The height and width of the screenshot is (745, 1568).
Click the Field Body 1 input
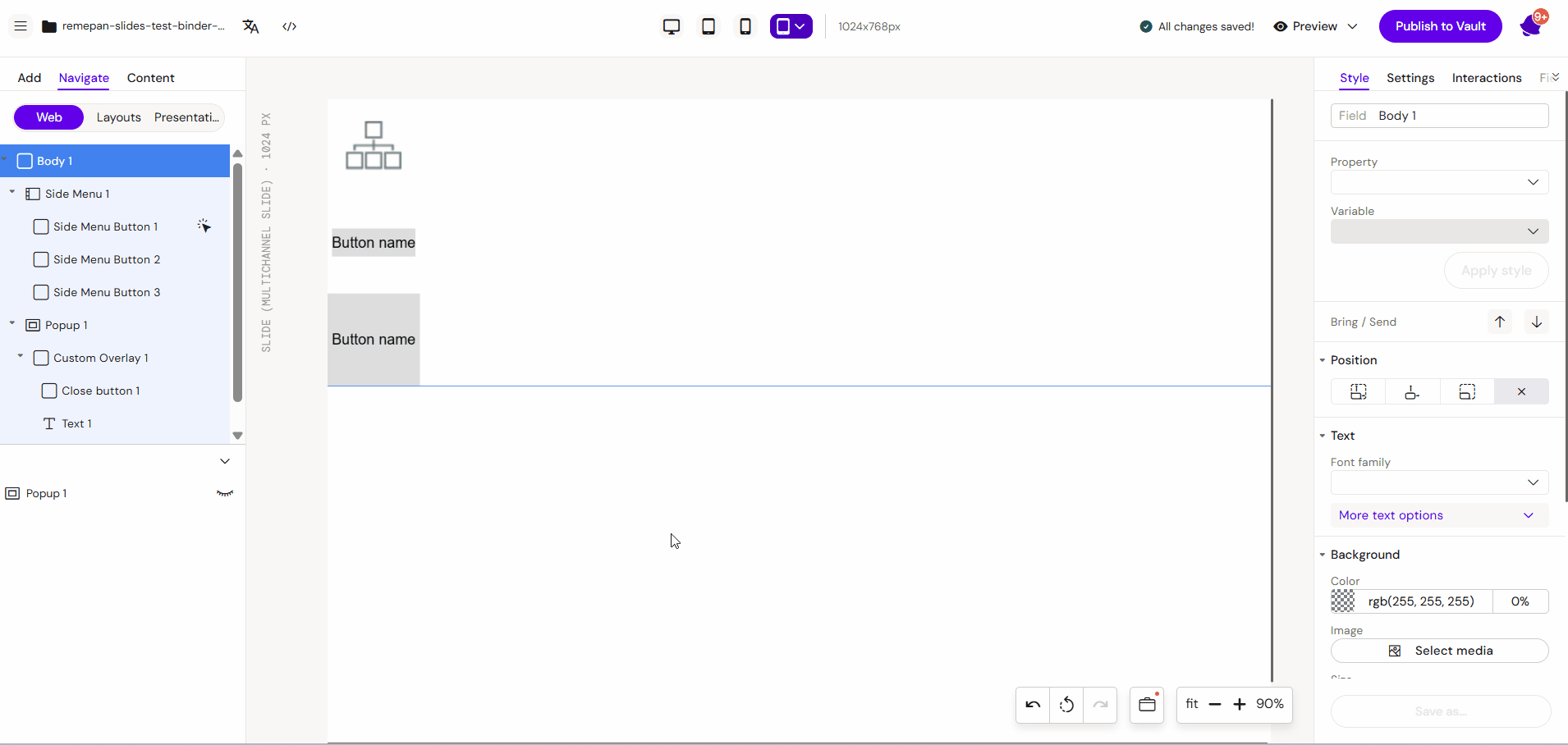point(1440,116)
